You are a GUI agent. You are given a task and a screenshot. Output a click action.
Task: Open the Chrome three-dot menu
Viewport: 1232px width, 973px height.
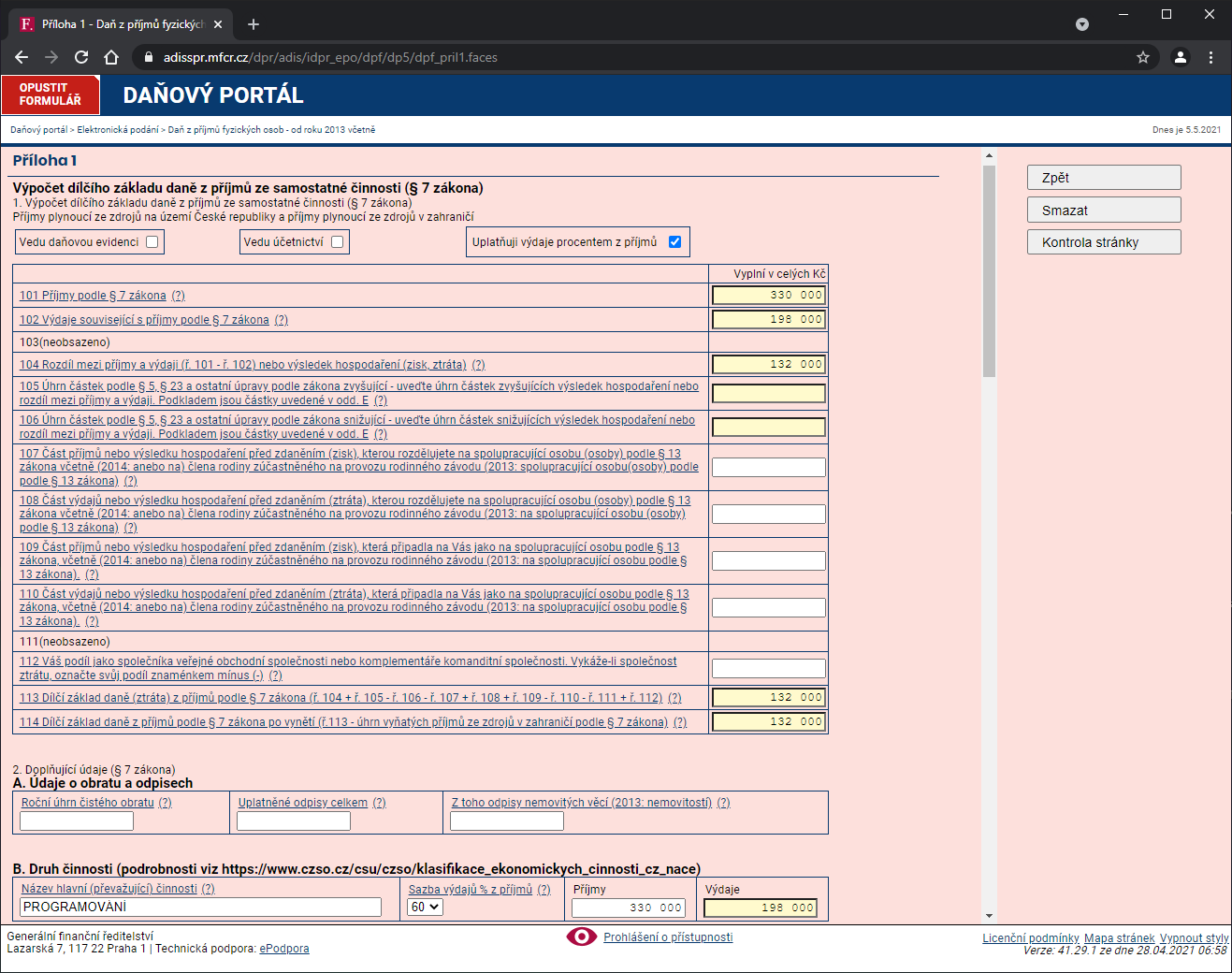[1210, 57]
